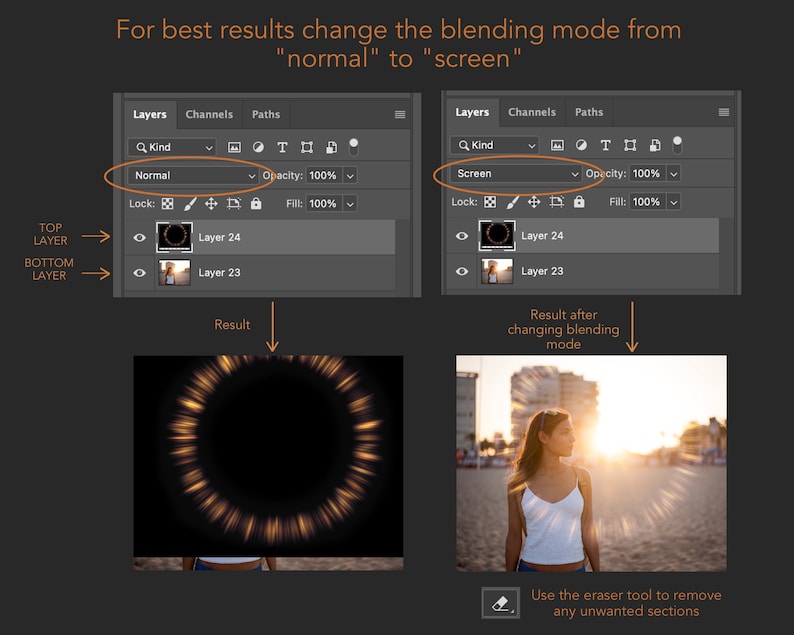Click Lock all padlock in left panel
794x635 pixels.
click(256, 203)
